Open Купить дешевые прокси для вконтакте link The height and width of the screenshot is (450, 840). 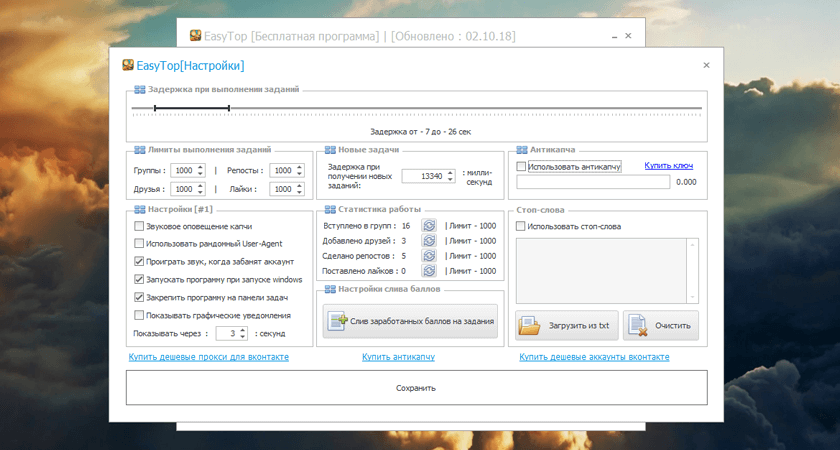[208, 357]
